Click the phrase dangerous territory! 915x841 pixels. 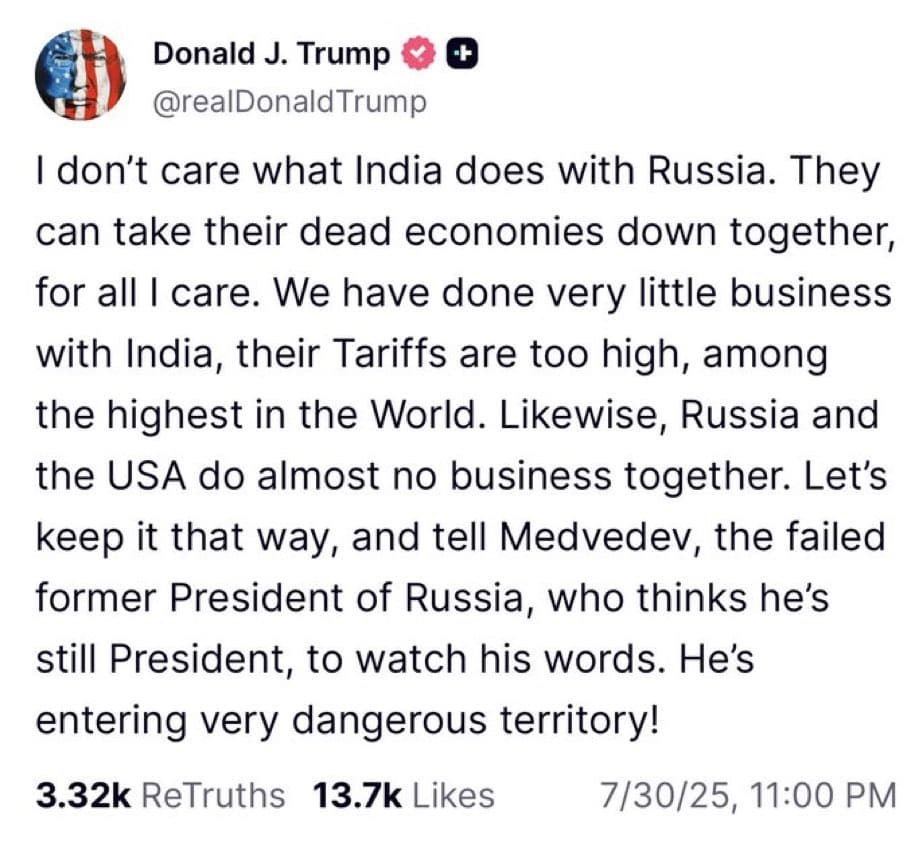click(476, 721)
